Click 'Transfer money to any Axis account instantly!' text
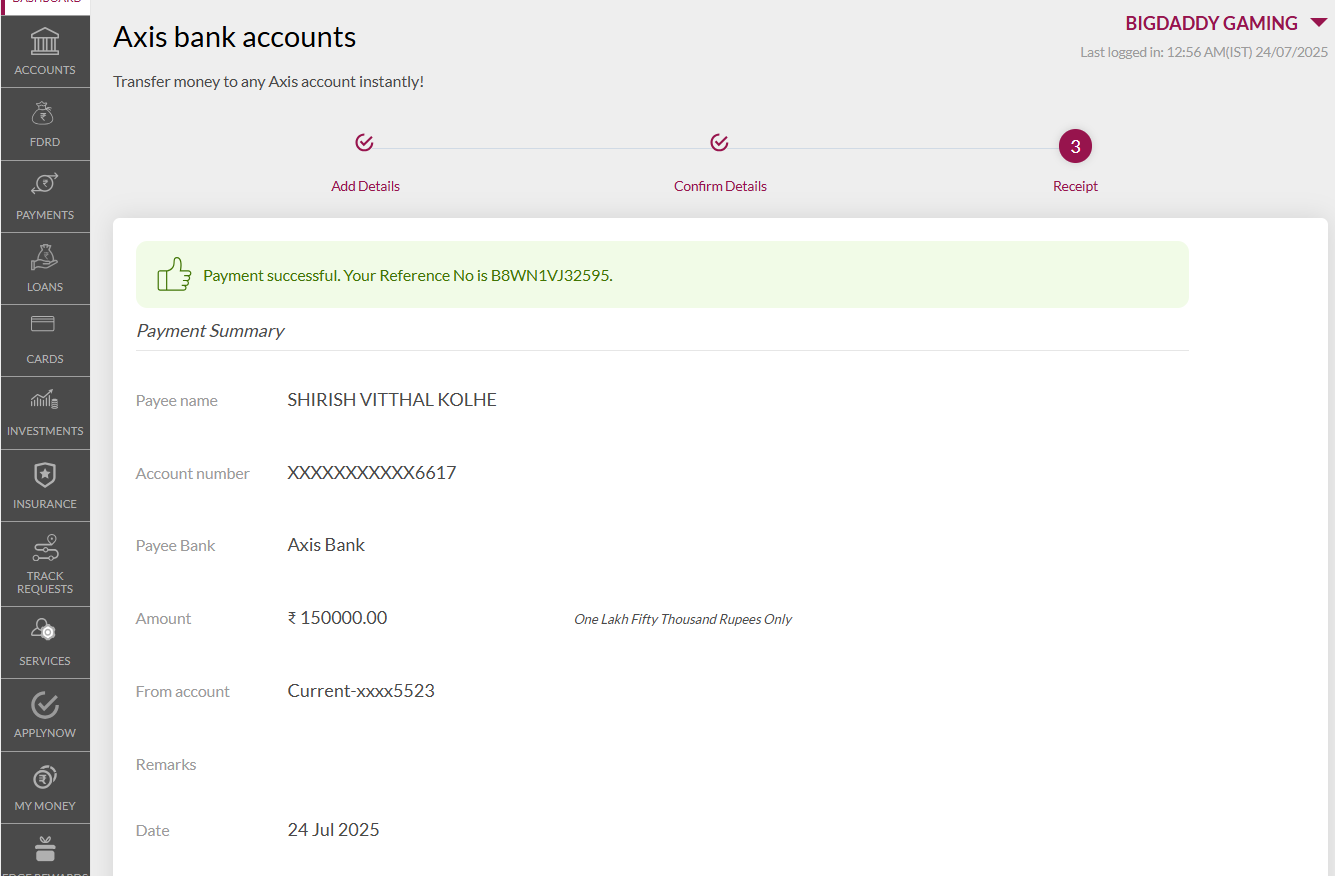This screenshot has height=876, width=1335. pos(268,81)
